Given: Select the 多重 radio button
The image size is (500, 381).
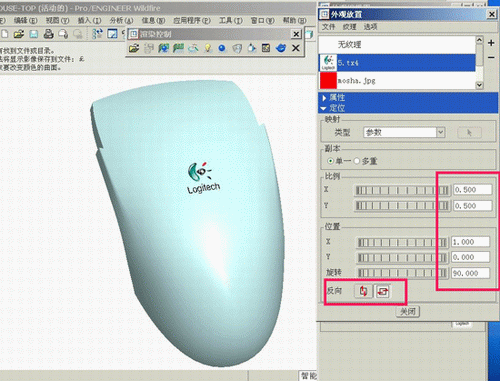Looking at the screenshot, I should (357, 161).
